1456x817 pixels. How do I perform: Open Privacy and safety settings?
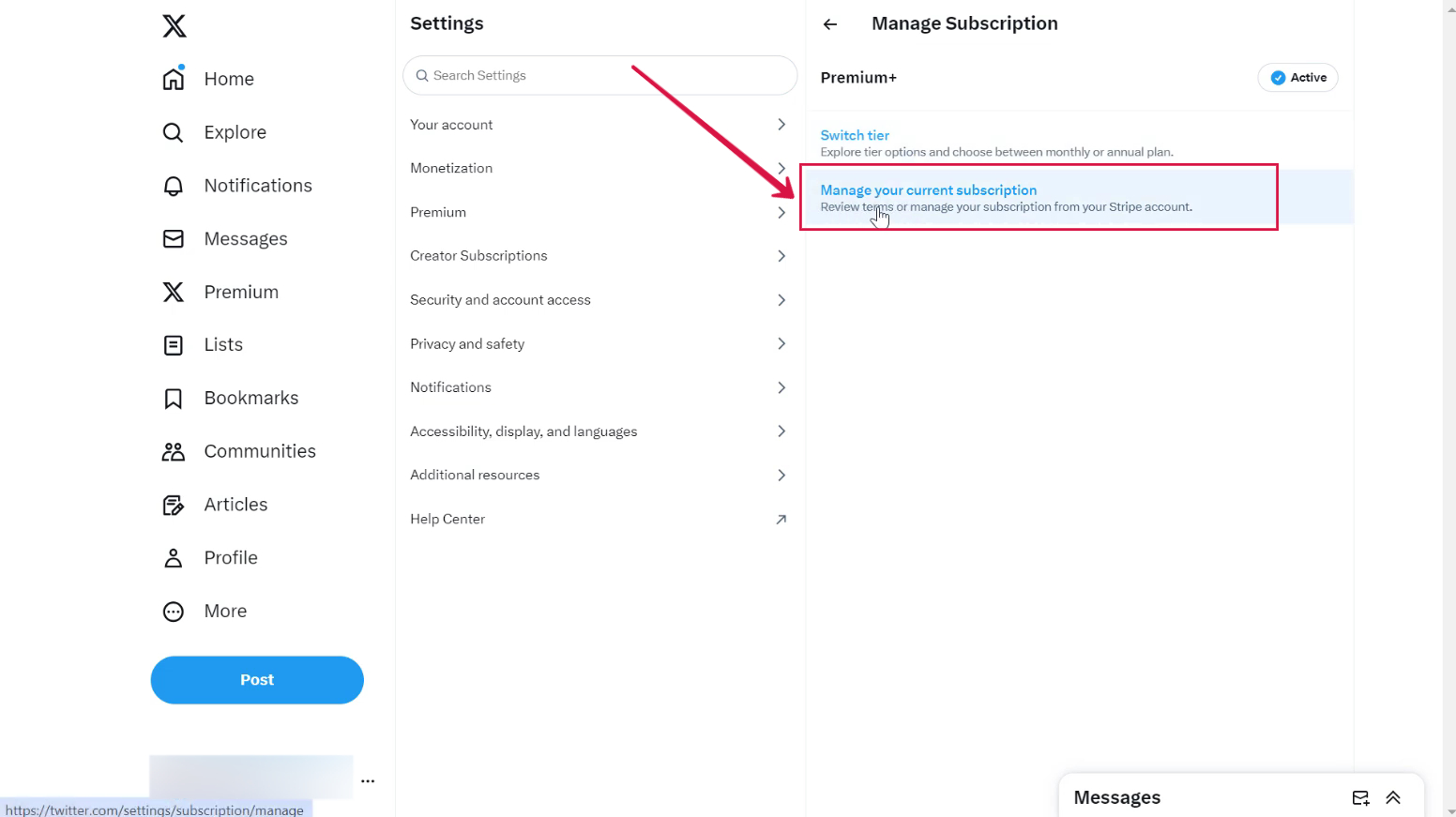[x=467, y=344]
